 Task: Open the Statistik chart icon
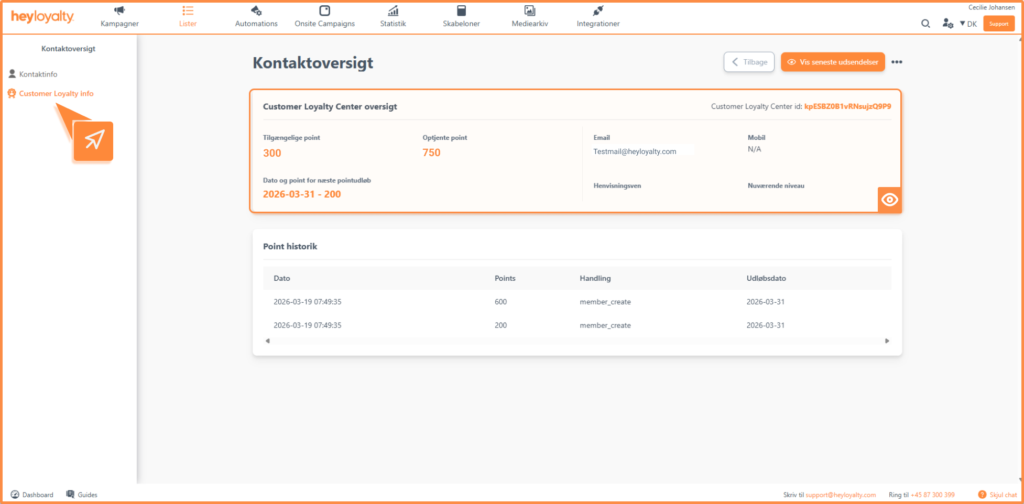393,10
